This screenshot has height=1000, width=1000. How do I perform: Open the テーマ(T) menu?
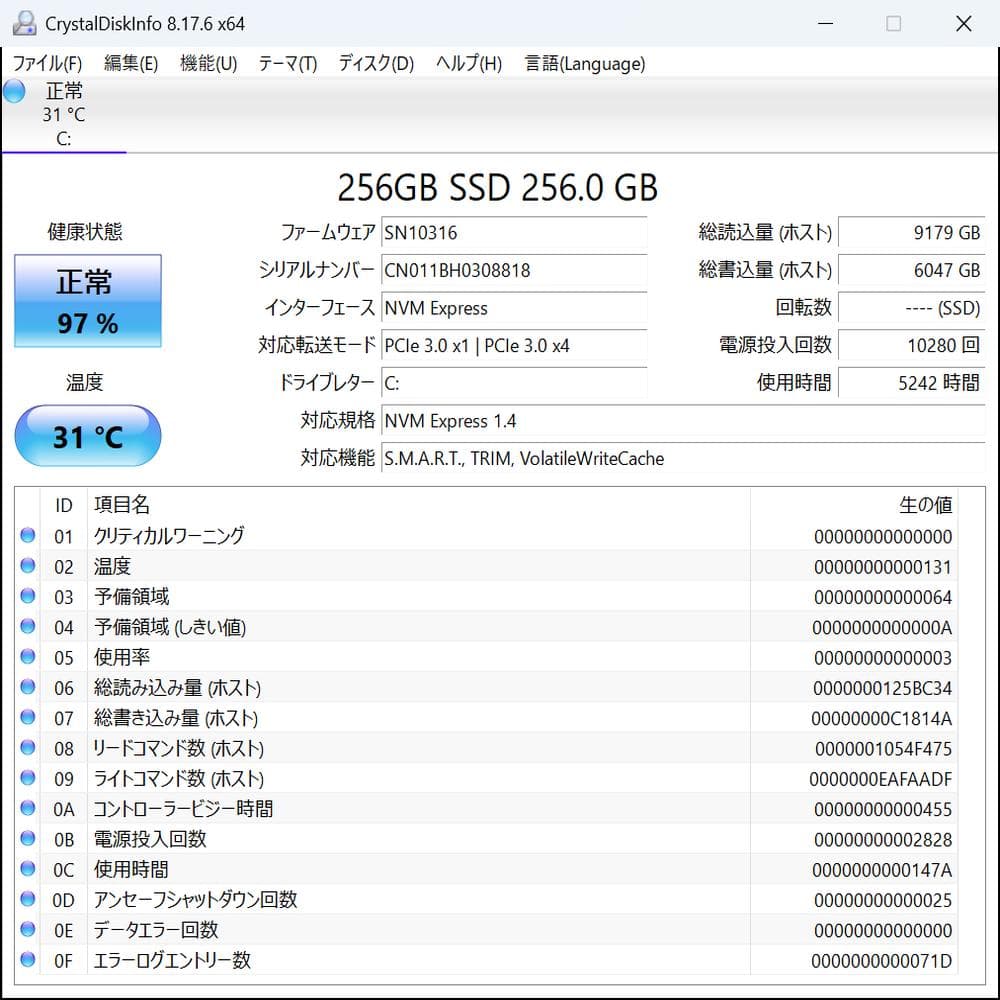coord(288,63)
